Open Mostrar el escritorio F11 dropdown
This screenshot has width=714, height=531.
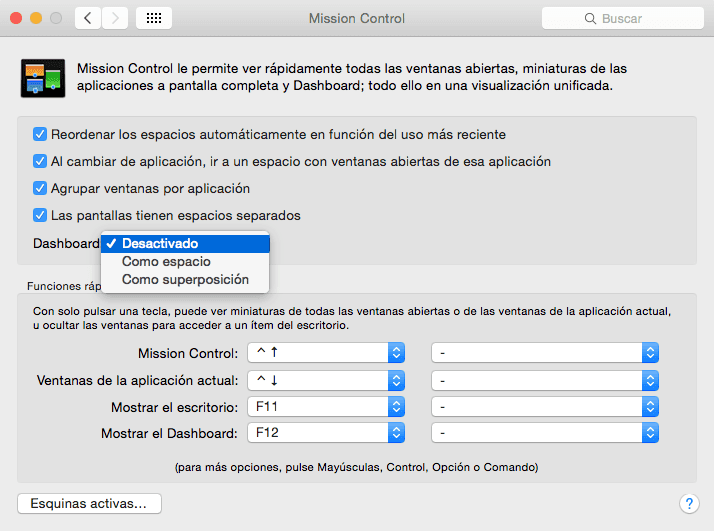tap(326, 407)
